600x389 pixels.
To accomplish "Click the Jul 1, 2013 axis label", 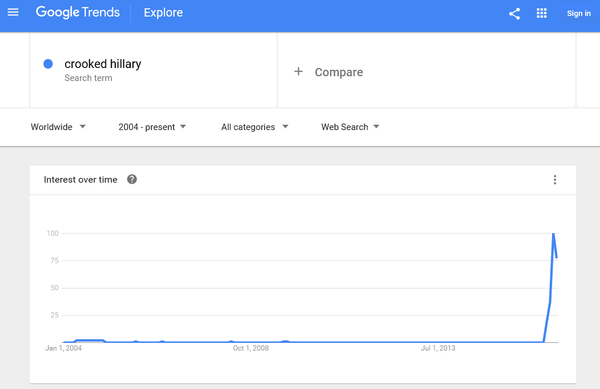I will pos(438,348).
